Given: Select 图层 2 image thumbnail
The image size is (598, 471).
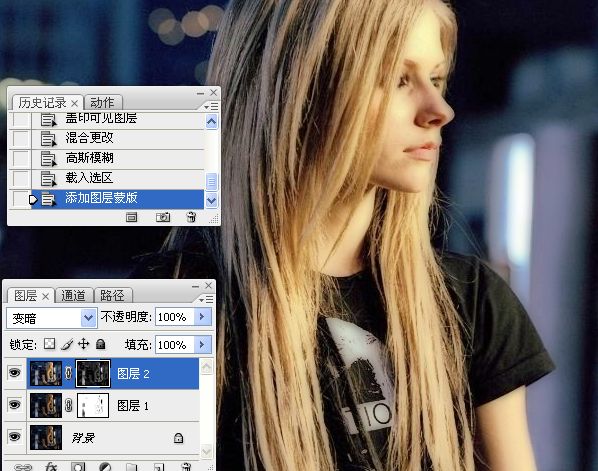Looking at the screenshot, I should (46, 373).
